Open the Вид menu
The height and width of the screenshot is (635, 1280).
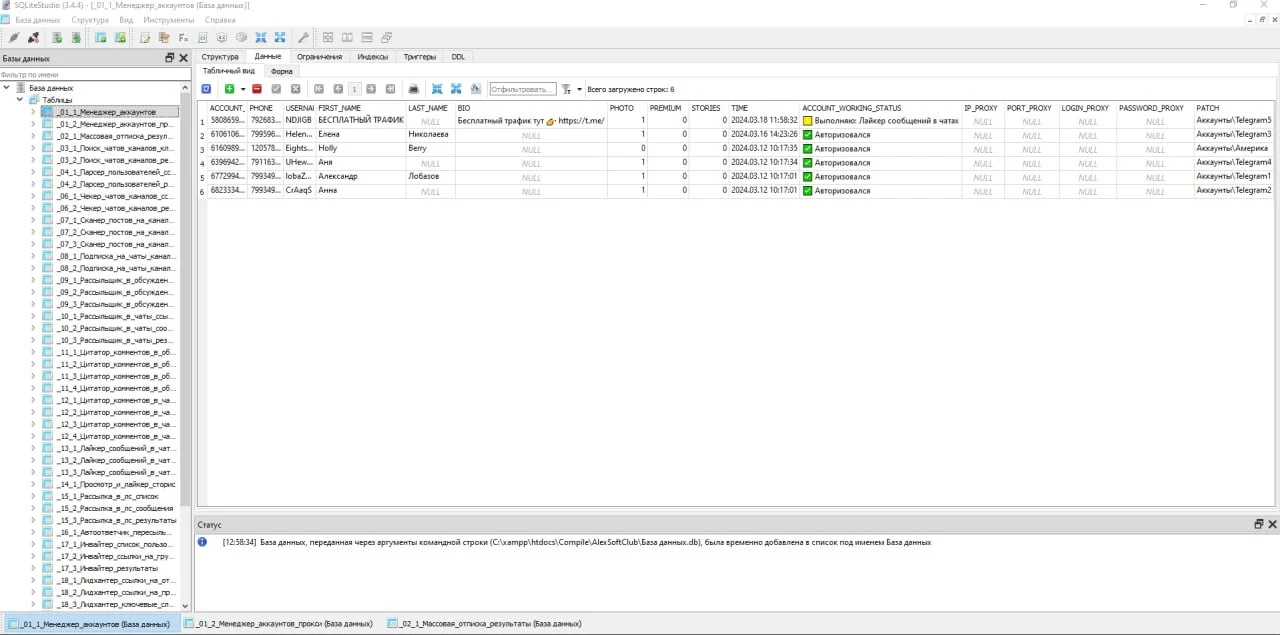126,20
